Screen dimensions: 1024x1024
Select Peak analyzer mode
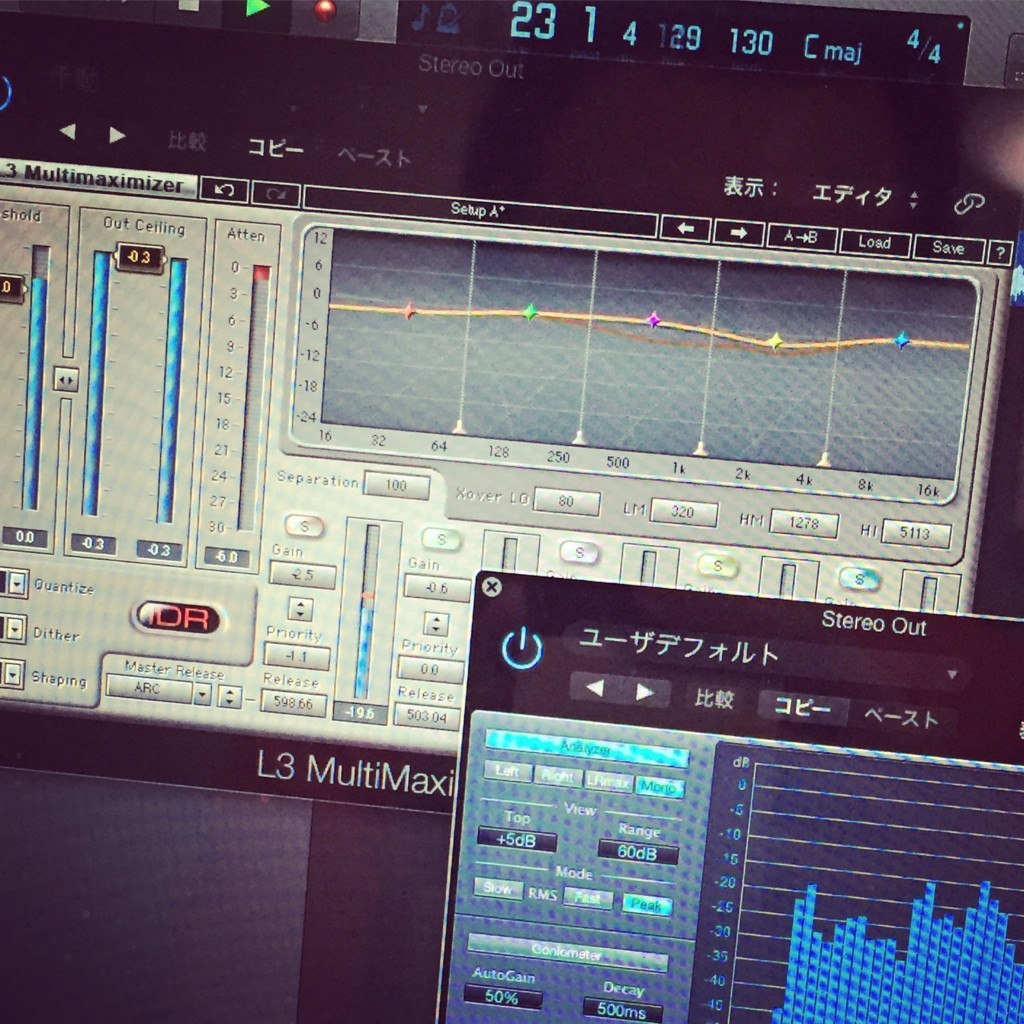pyautogui.click(x=647, y=904)
